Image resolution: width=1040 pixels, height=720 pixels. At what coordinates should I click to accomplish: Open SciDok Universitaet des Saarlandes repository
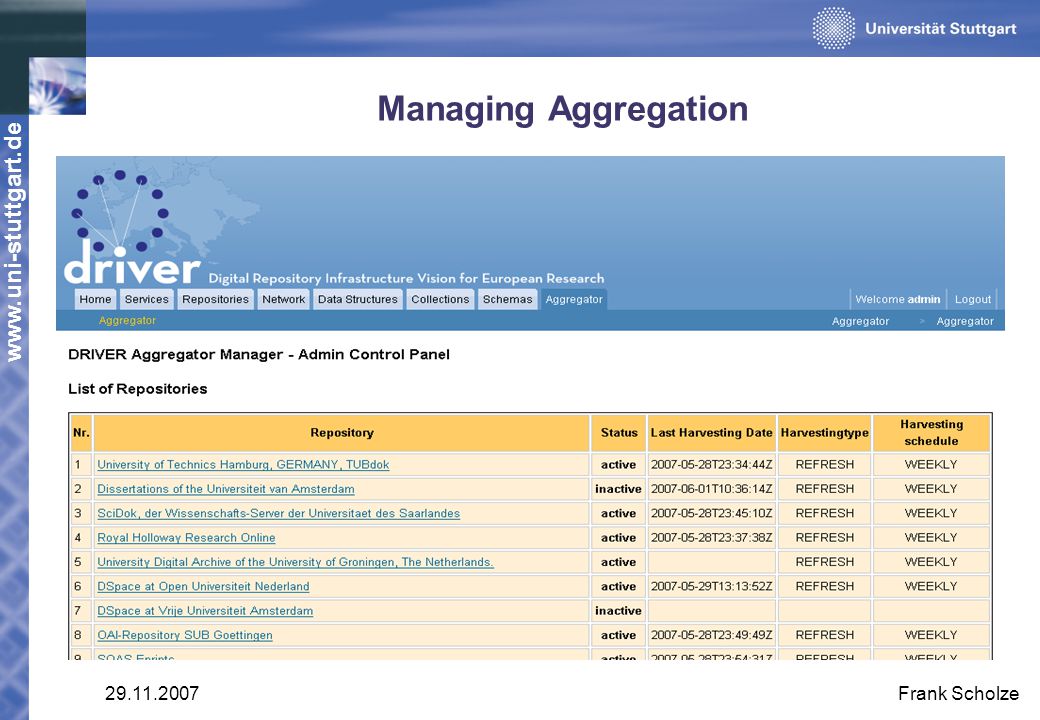tap(279, 513)
